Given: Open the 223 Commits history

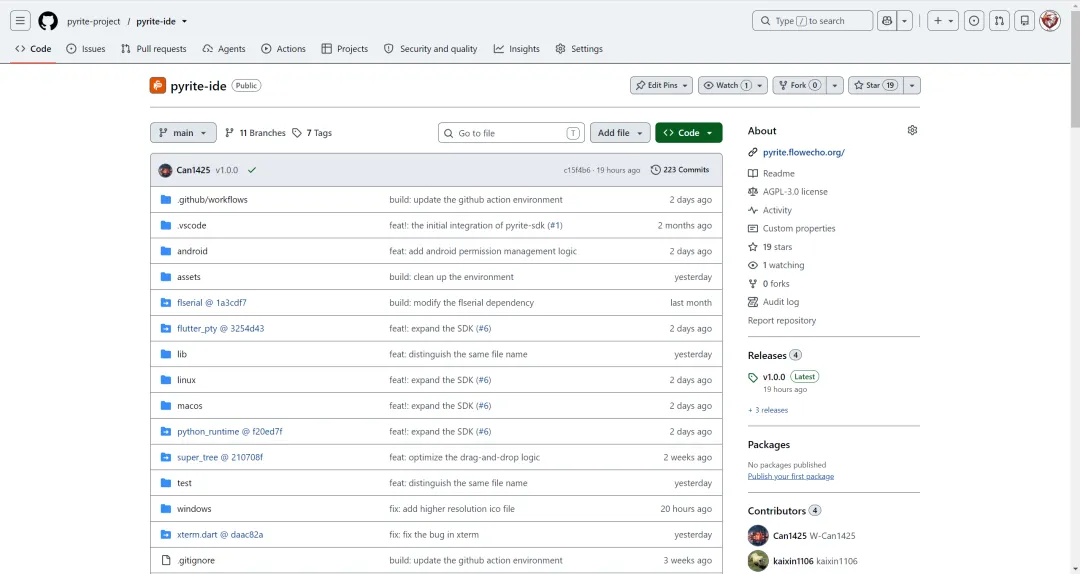Looking at the screenshot, I should coord(680,170).
